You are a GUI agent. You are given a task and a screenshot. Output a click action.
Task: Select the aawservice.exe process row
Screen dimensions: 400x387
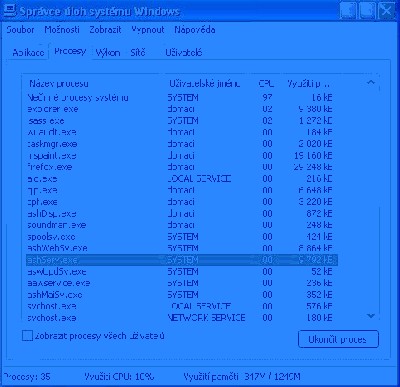point(182,283)
